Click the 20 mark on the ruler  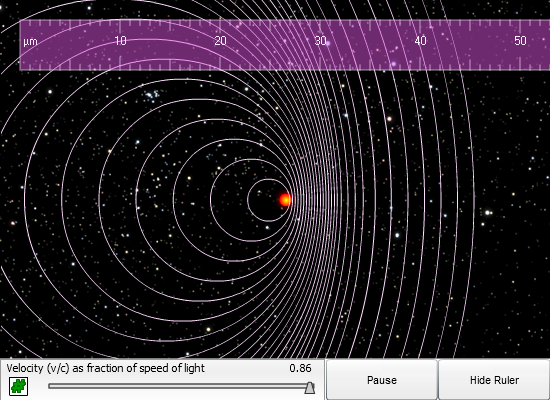(220, 41)
